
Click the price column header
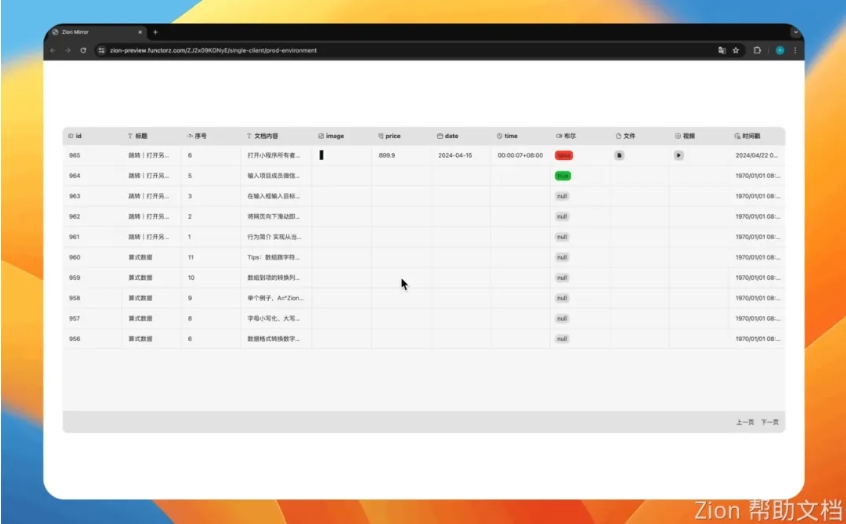390,135
